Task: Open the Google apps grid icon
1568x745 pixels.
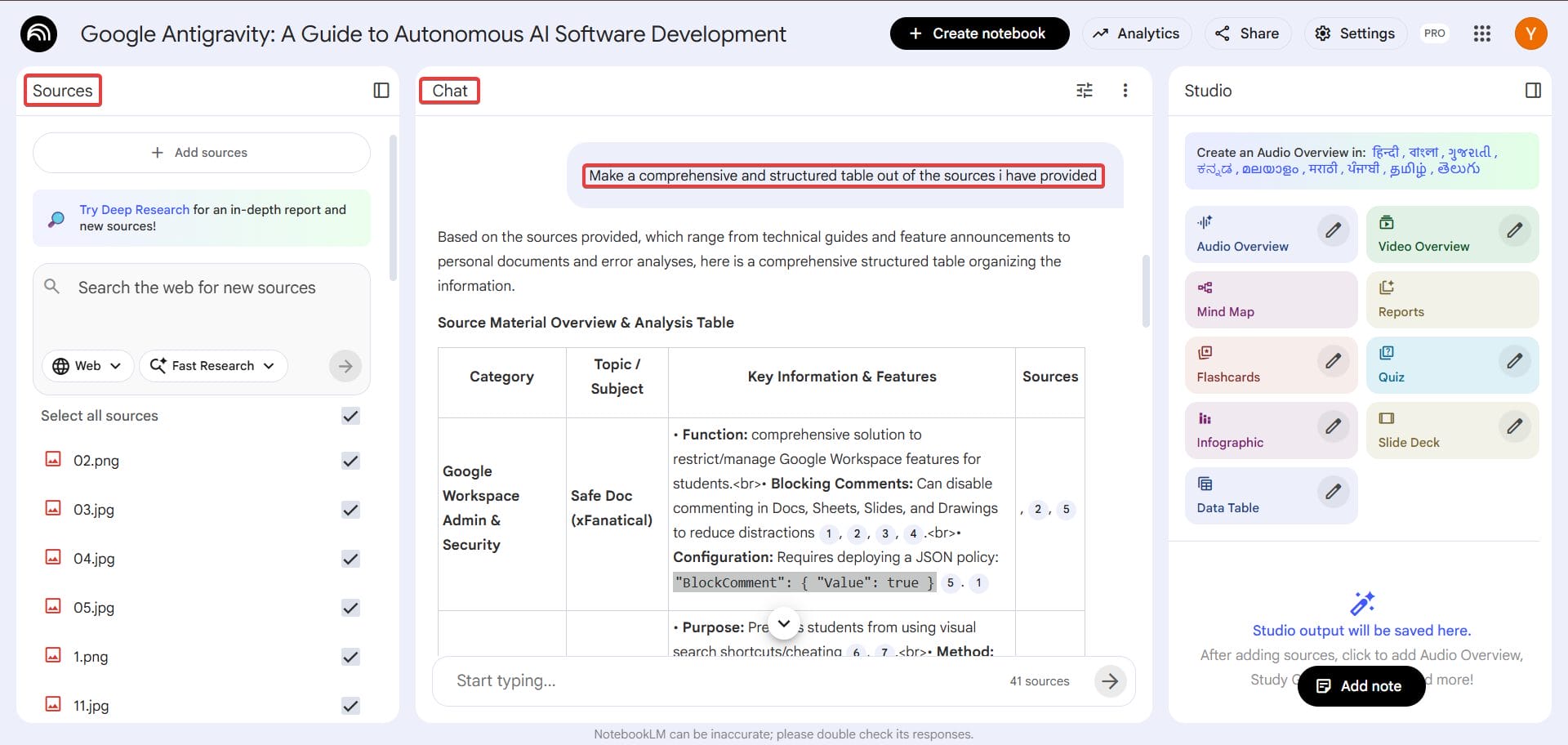Action: (1481, 33)
